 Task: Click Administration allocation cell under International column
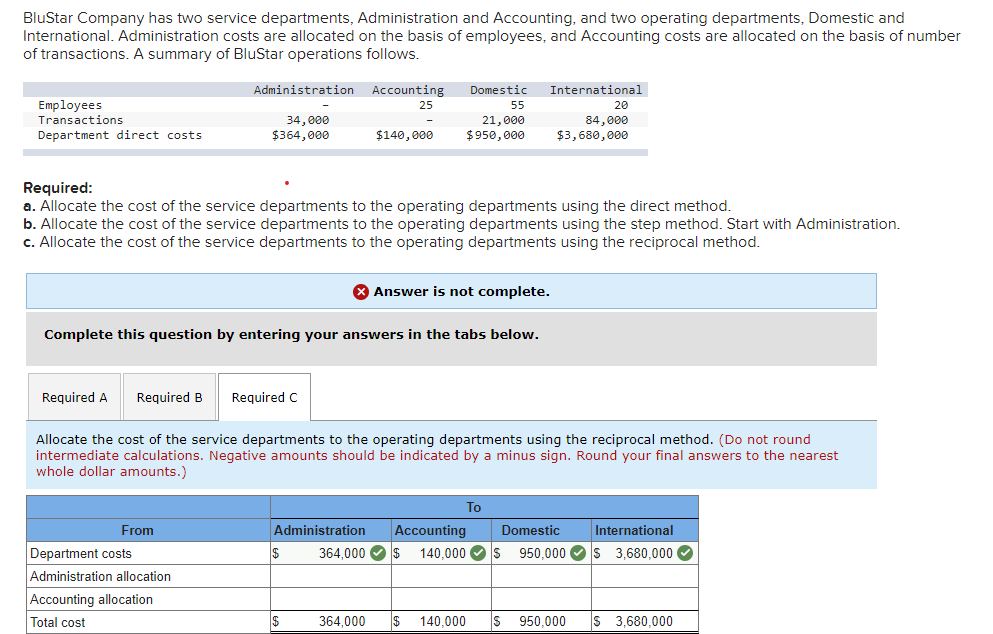pyautogui.click(x=645, y=576)
